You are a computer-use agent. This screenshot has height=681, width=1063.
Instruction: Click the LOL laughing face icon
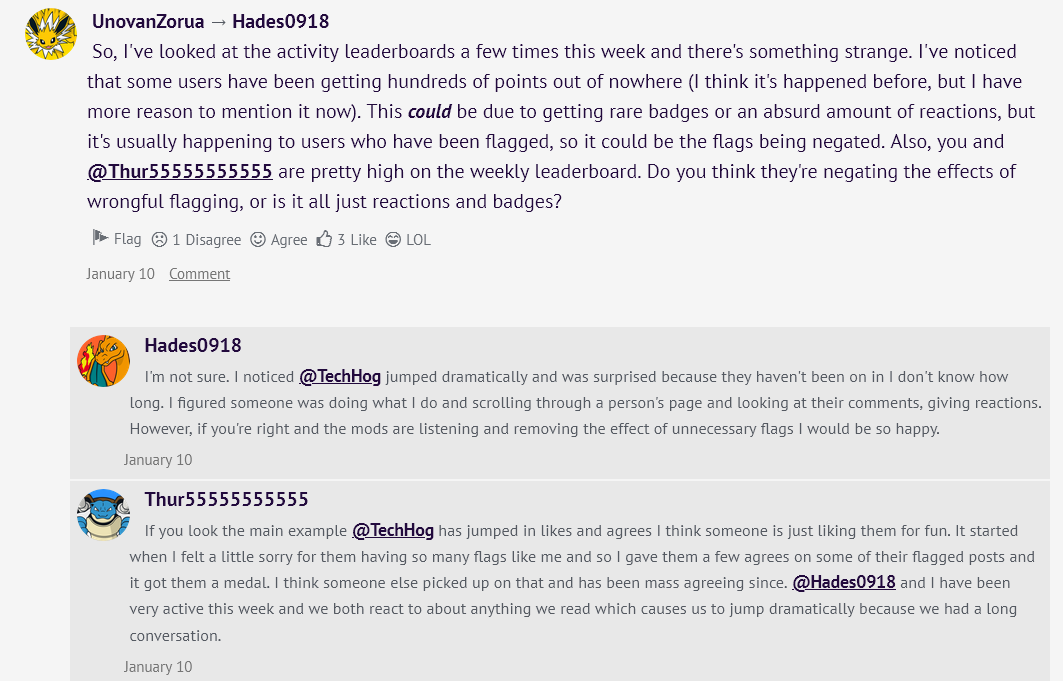point(393,239)
